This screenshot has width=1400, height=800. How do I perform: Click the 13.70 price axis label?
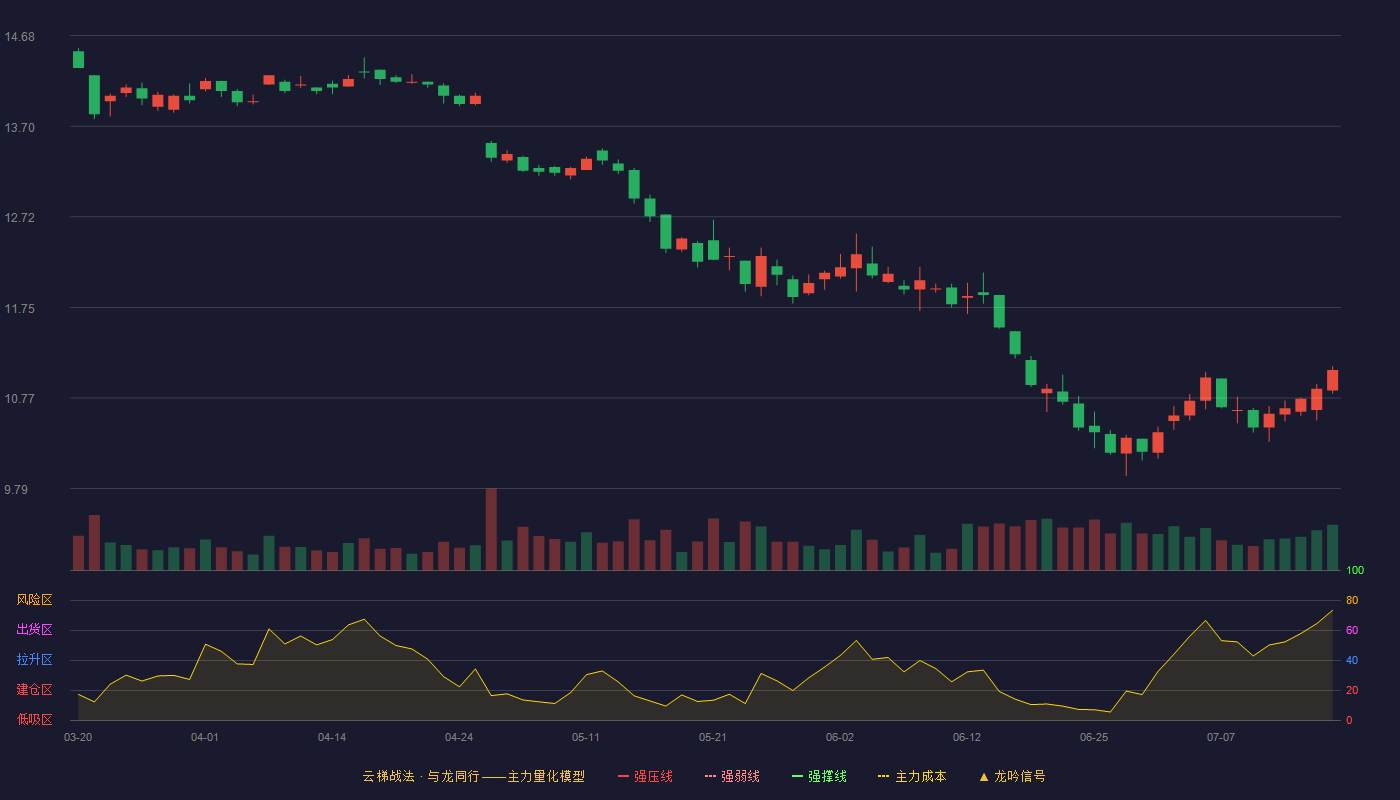[19, 128]
